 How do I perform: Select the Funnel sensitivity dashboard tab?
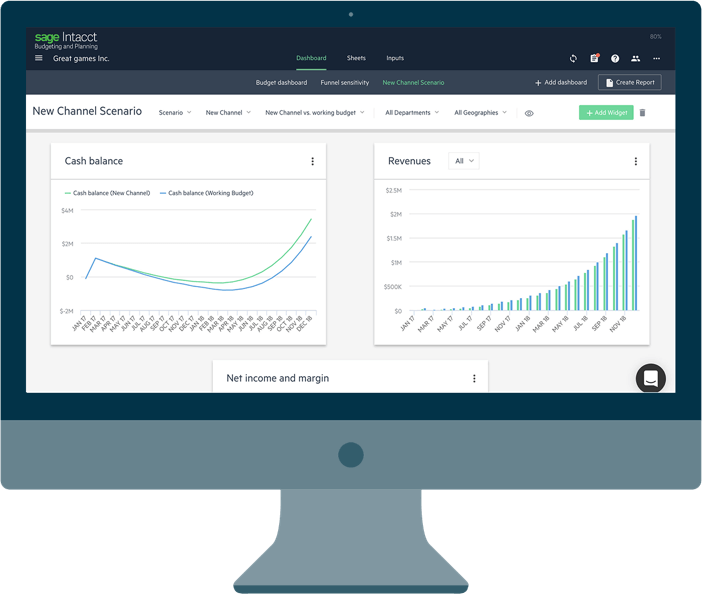[x=344, y=83]
